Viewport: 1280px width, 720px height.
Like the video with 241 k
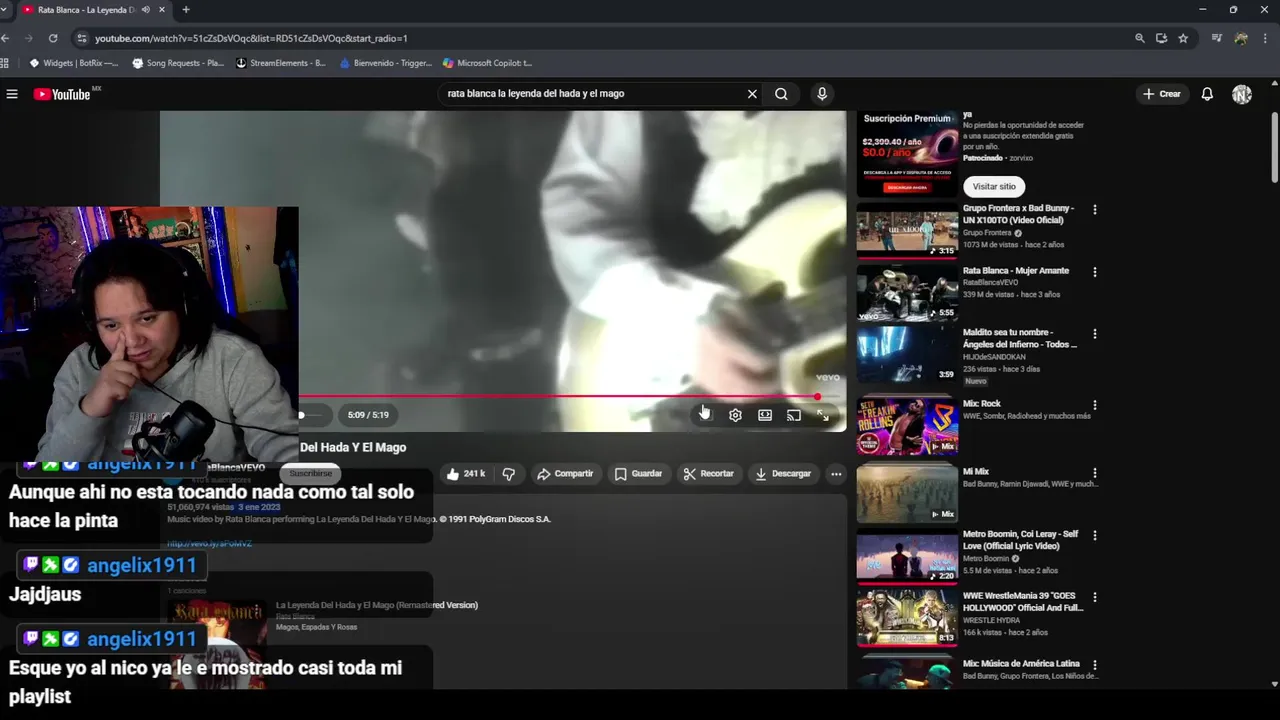tap(464, 474)
